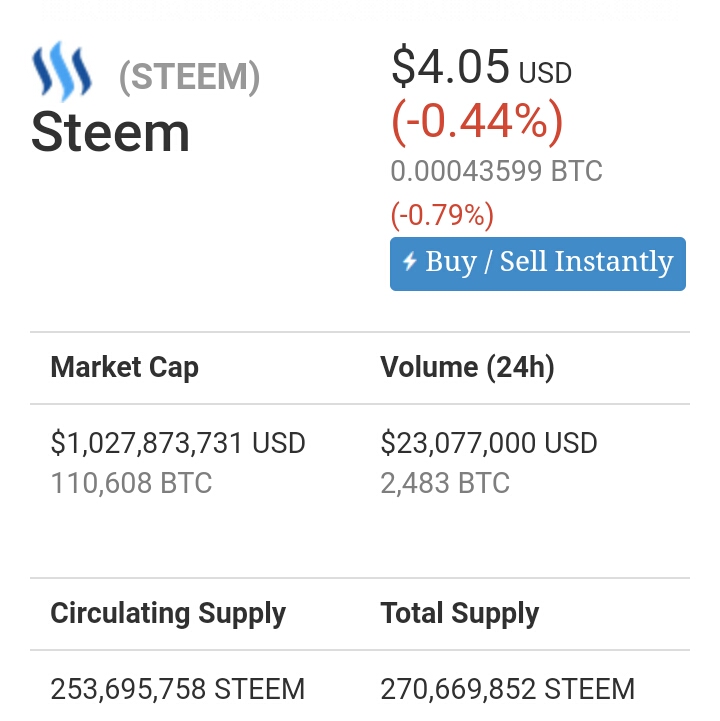The image size is (720, 721).
Task: Select the 0.00043599 BTC price
Action: pos(496,171)
